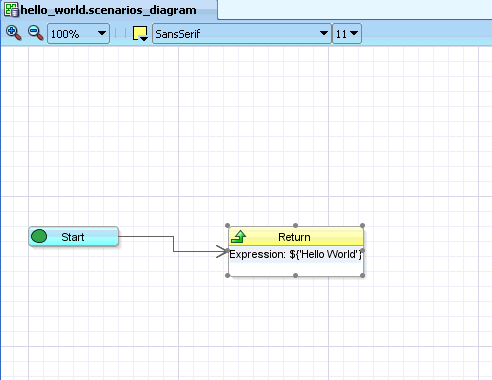
Task: Select the hello_world.scenarios_diagram tab
Action: pyautogui.click(x=109, y=10)
